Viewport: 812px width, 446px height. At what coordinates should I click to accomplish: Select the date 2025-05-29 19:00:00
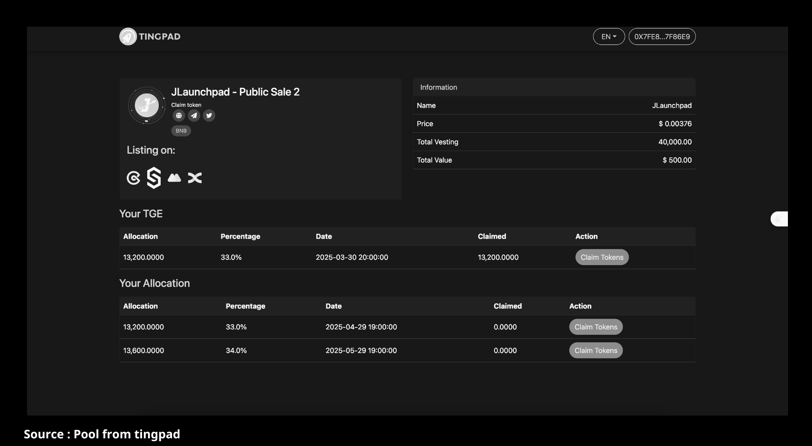[361, 351]
